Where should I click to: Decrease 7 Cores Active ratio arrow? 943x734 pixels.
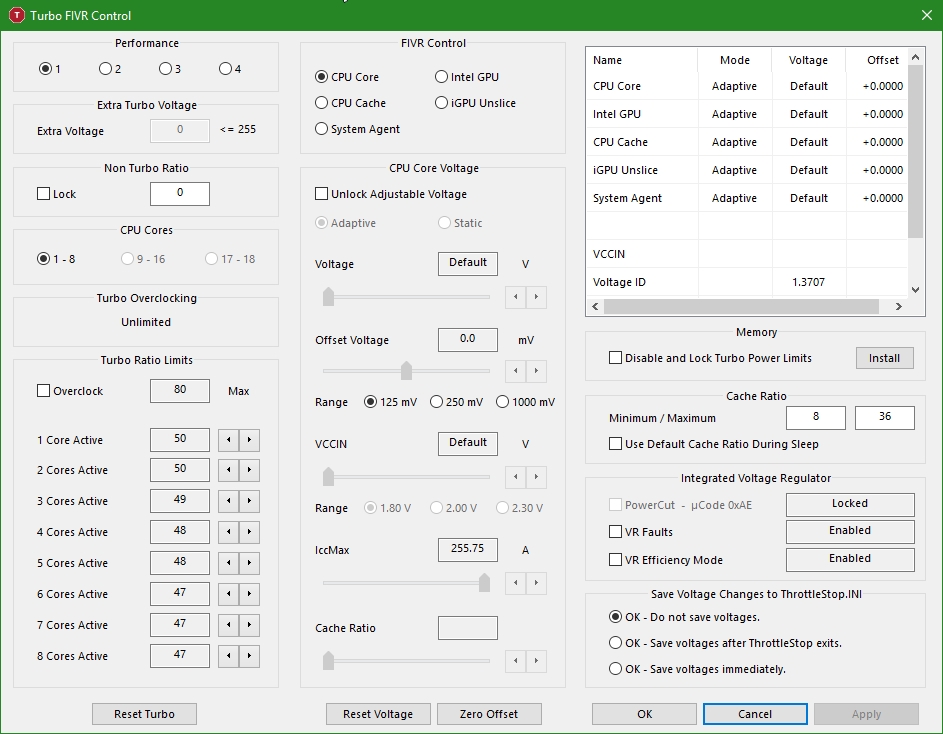229,625
